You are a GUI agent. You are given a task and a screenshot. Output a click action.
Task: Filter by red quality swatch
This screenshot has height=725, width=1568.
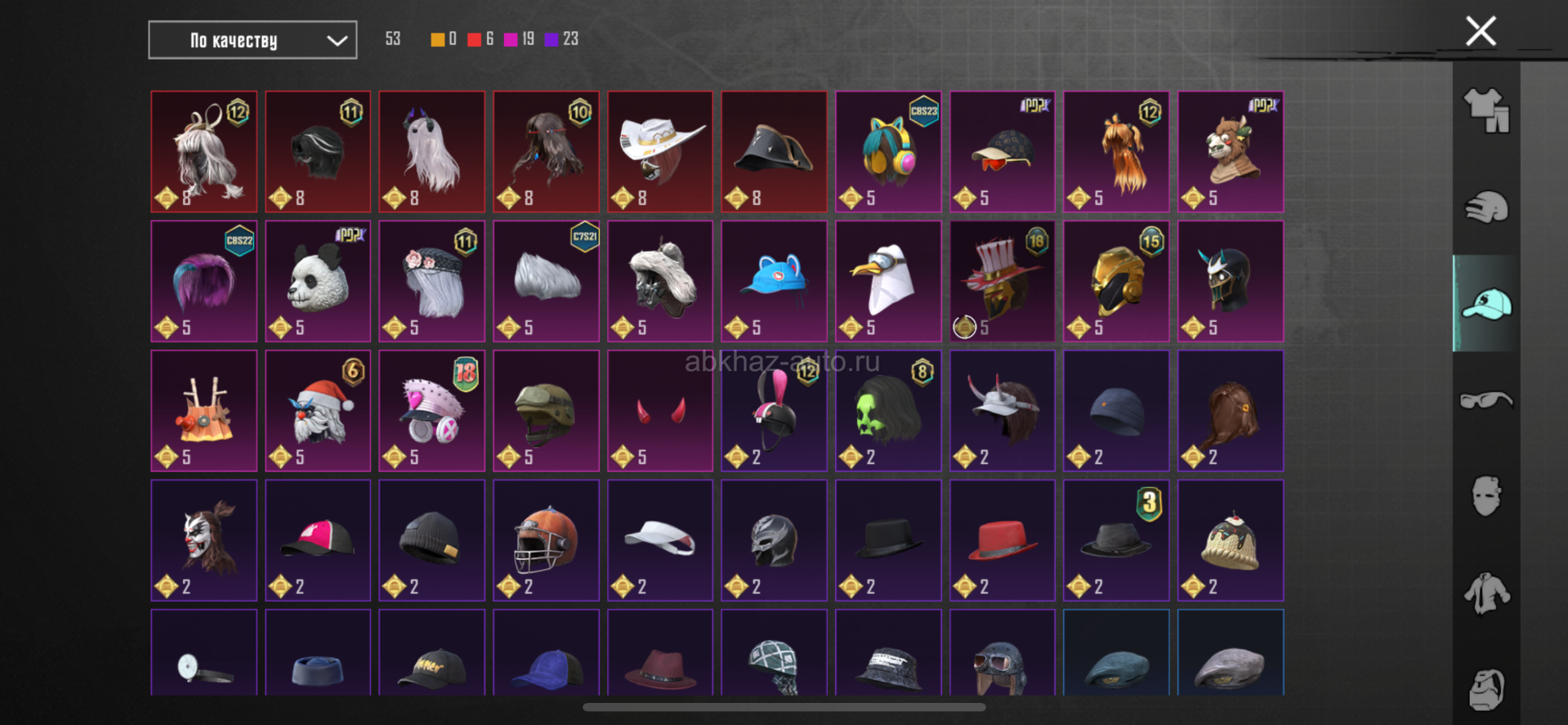pyautogui.click(x=474, y=39)
